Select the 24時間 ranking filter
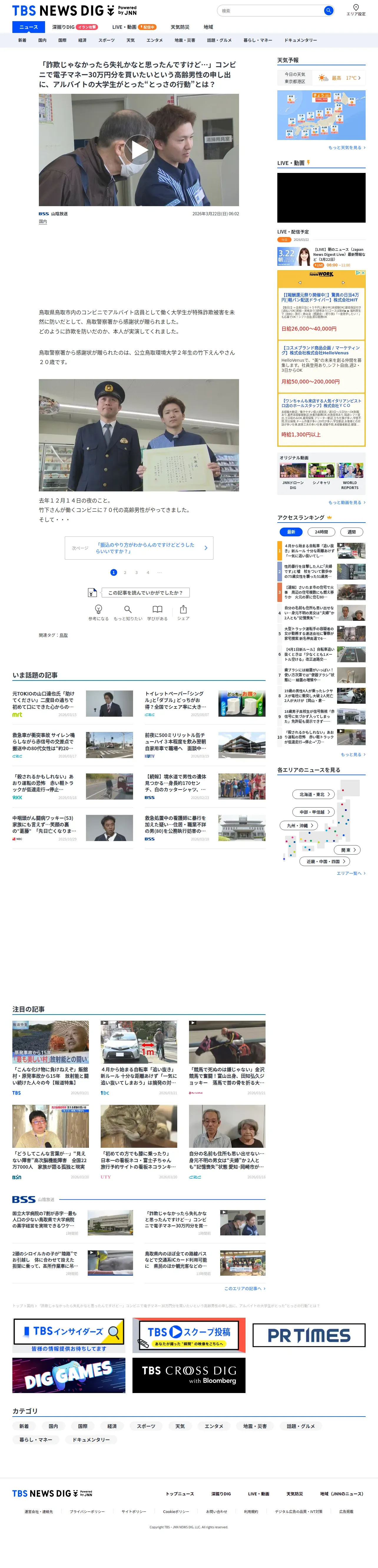Viewport: 378px width, 1568px height. click(x=321, y=532)
